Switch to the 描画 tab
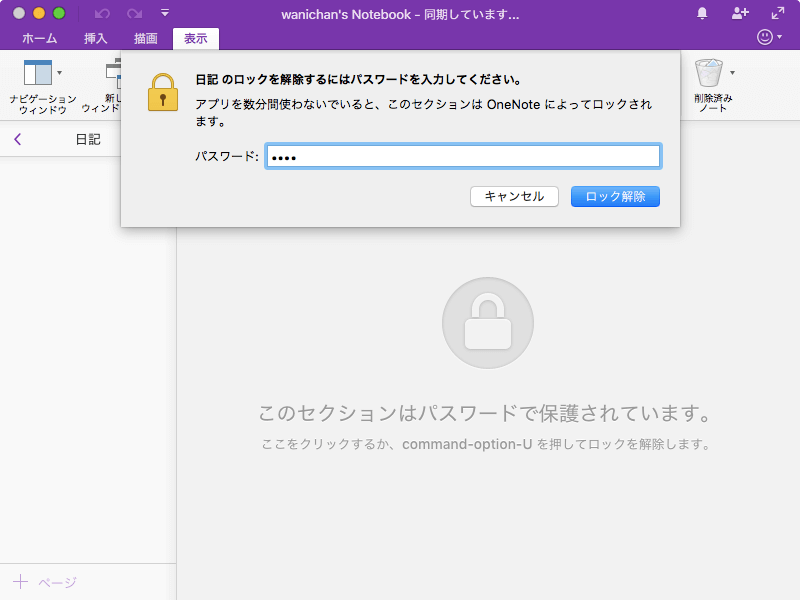The height and width of the screenshot is (600, 800). [145, 39]
